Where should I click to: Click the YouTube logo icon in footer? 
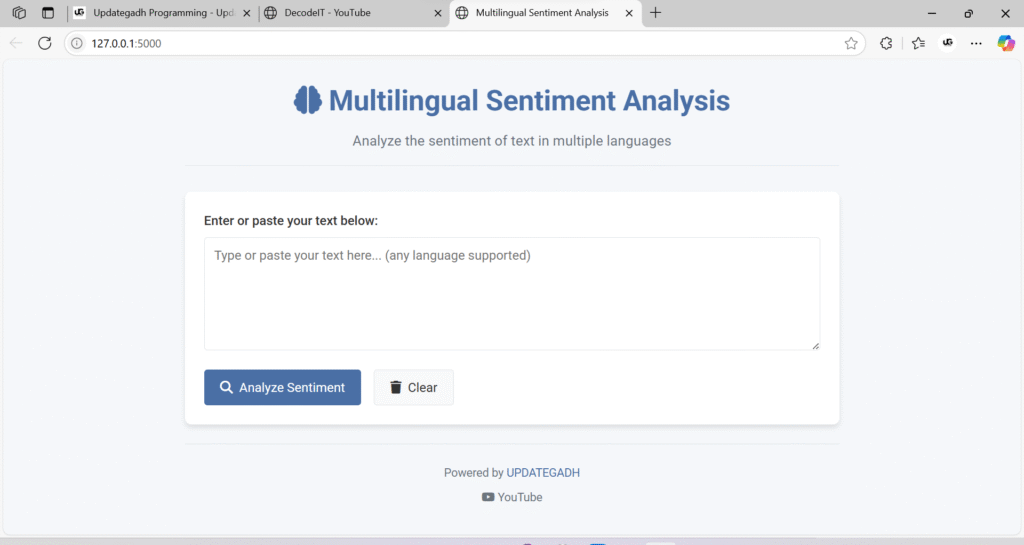[488, 497]
